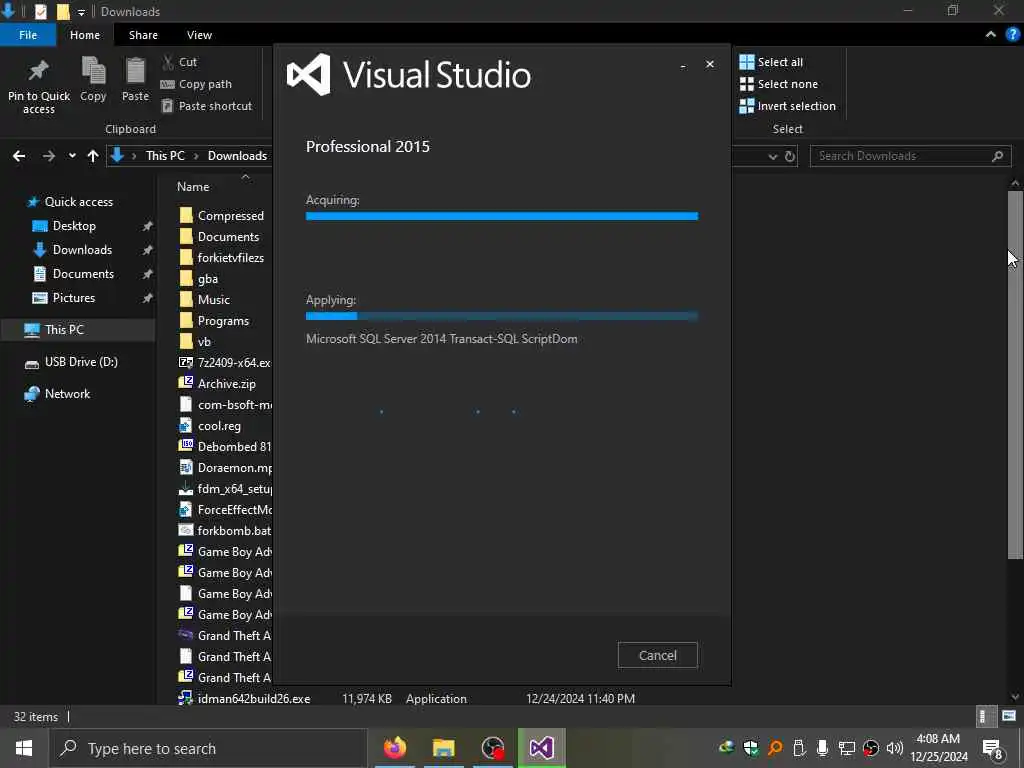The image size is (1024, 768).
Task: Open recent locations dropdown arrow
Action: (x=72, y=156)
